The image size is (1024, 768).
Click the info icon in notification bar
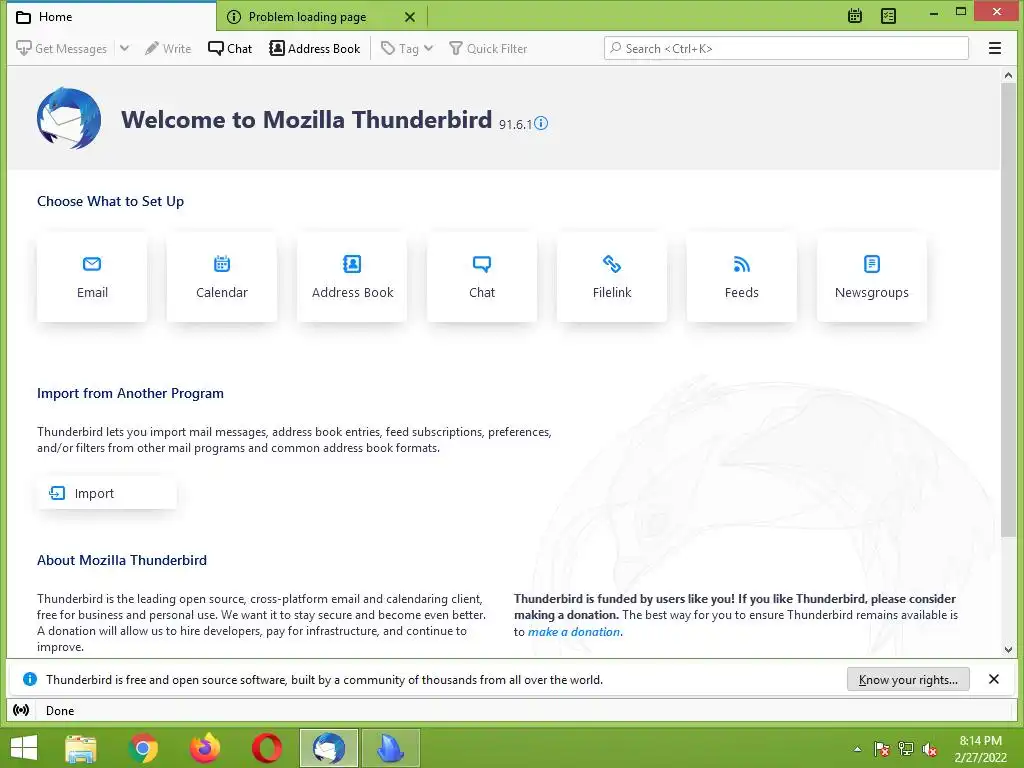[29, 679]
